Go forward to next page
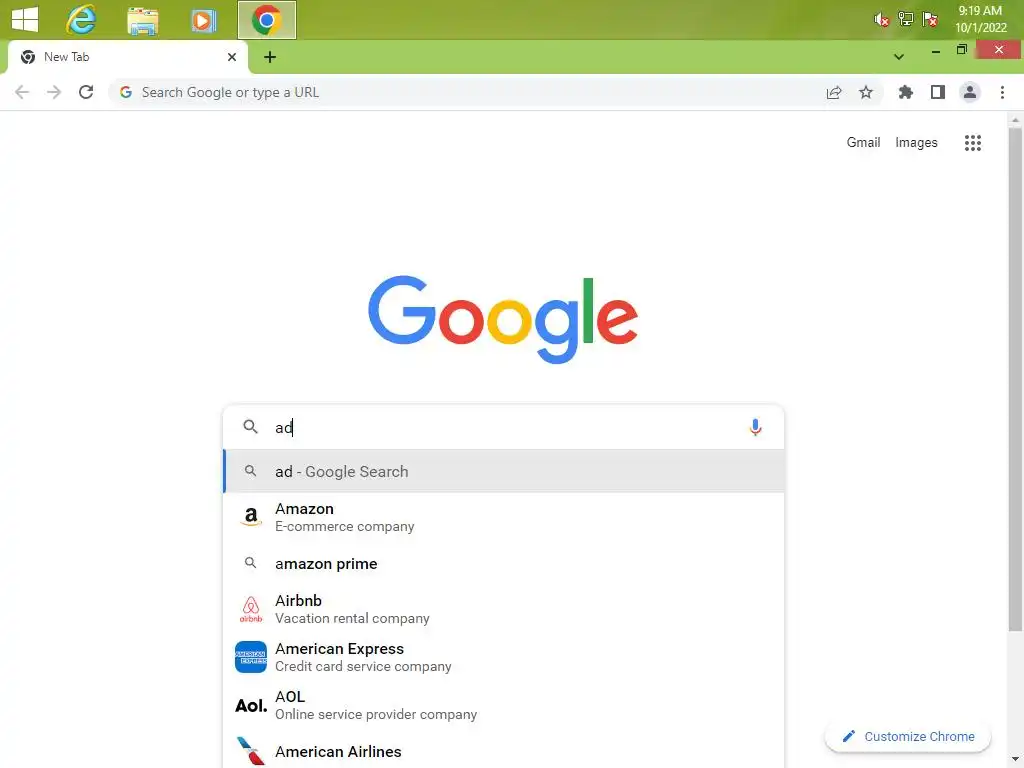This screenshot has height=768, width=1024. [x=54, y=92]
